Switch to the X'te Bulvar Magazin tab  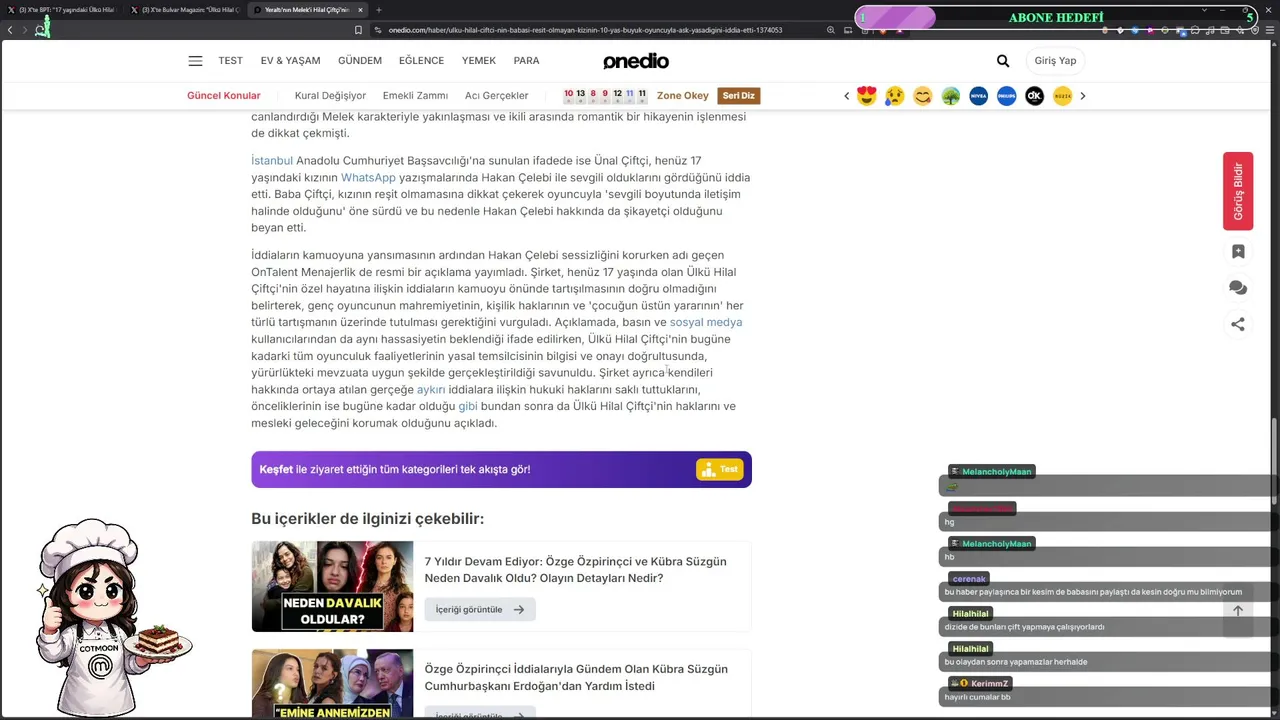click(185, 10)
